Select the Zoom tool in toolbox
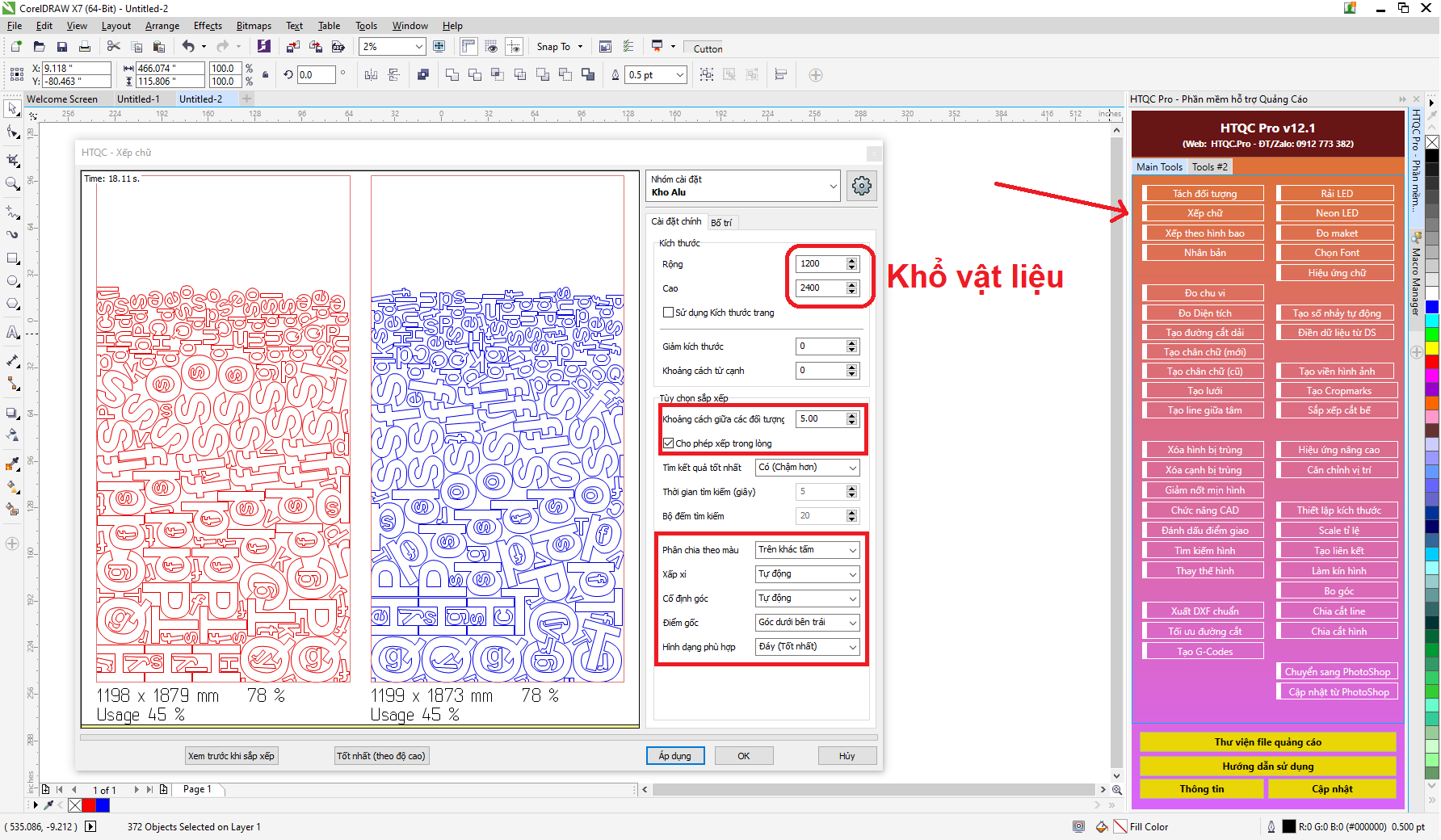 point(13,184)
